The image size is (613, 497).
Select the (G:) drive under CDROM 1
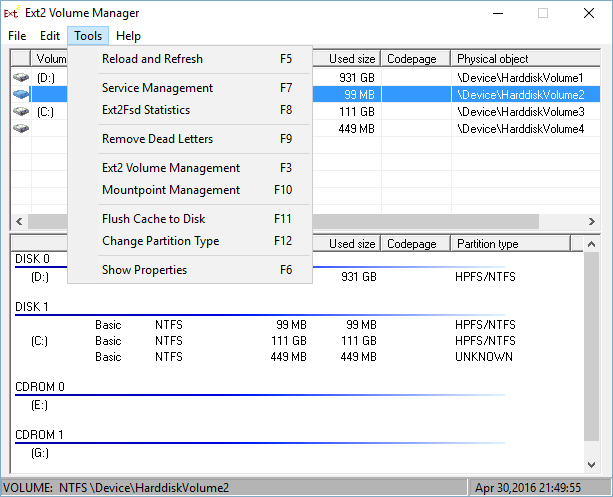tap(40, 453)
